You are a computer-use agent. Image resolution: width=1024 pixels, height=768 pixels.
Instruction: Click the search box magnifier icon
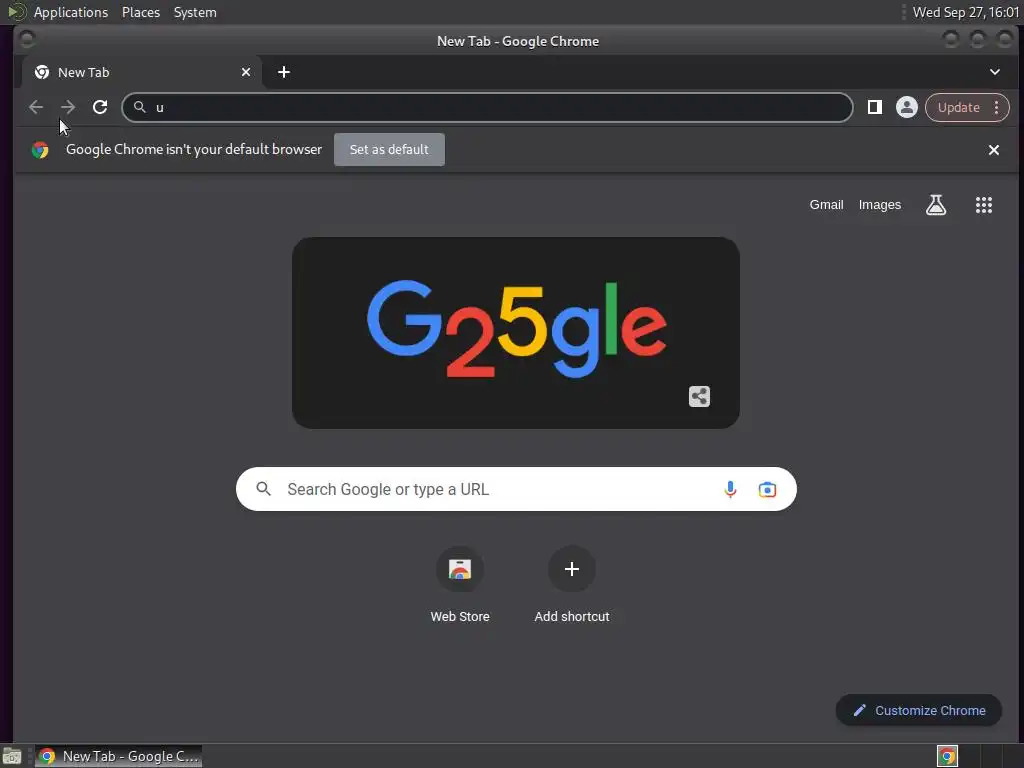[x=263, y=489]
